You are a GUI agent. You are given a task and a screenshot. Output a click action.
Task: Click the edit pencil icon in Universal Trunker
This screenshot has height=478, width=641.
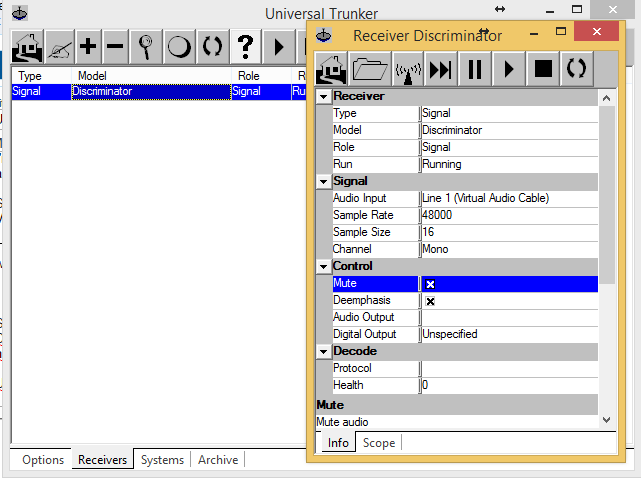point(61,47)
